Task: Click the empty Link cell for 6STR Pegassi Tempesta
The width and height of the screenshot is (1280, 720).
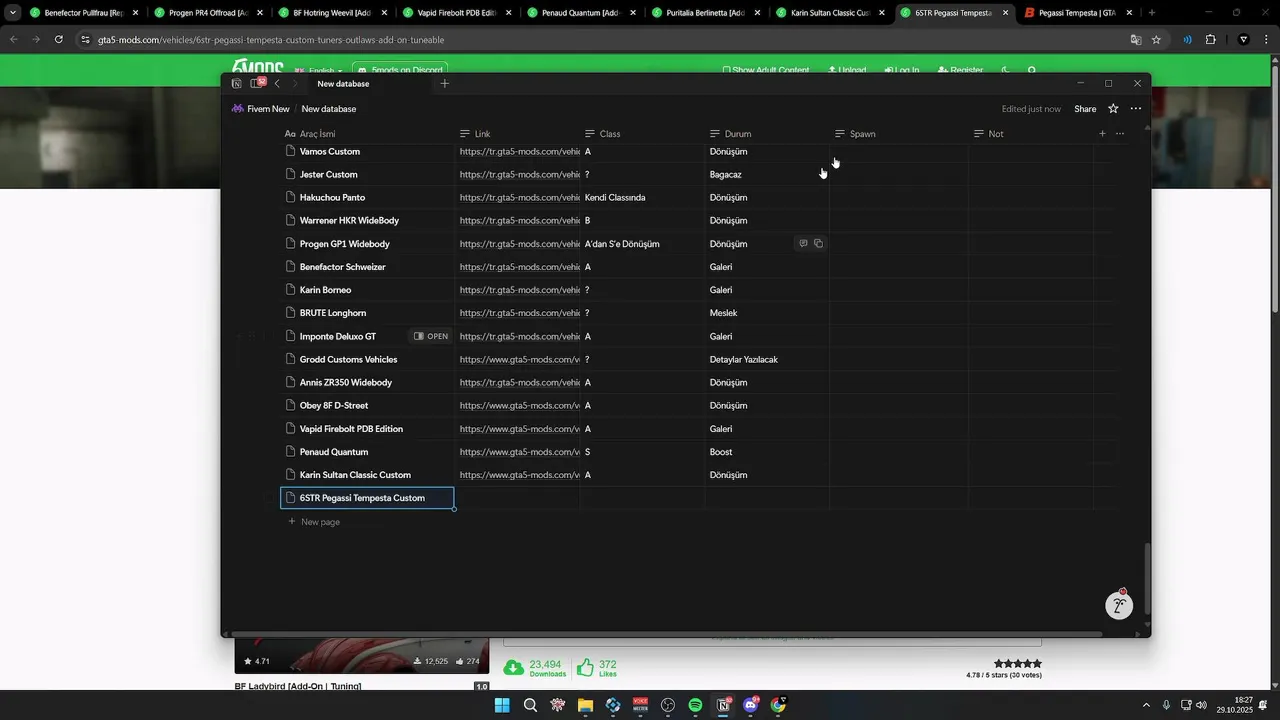Action: [x=518, y=498]
